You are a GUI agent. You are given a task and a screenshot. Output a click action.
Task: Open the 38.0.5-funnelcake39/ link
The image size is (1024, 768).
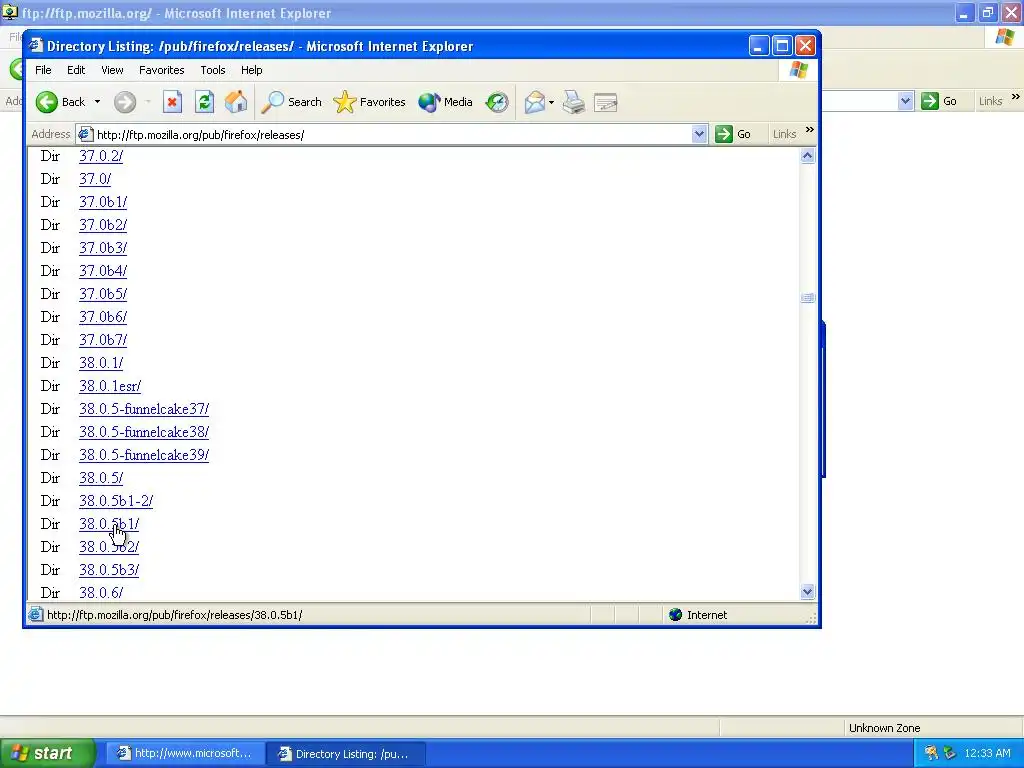[x=144, y=455]
